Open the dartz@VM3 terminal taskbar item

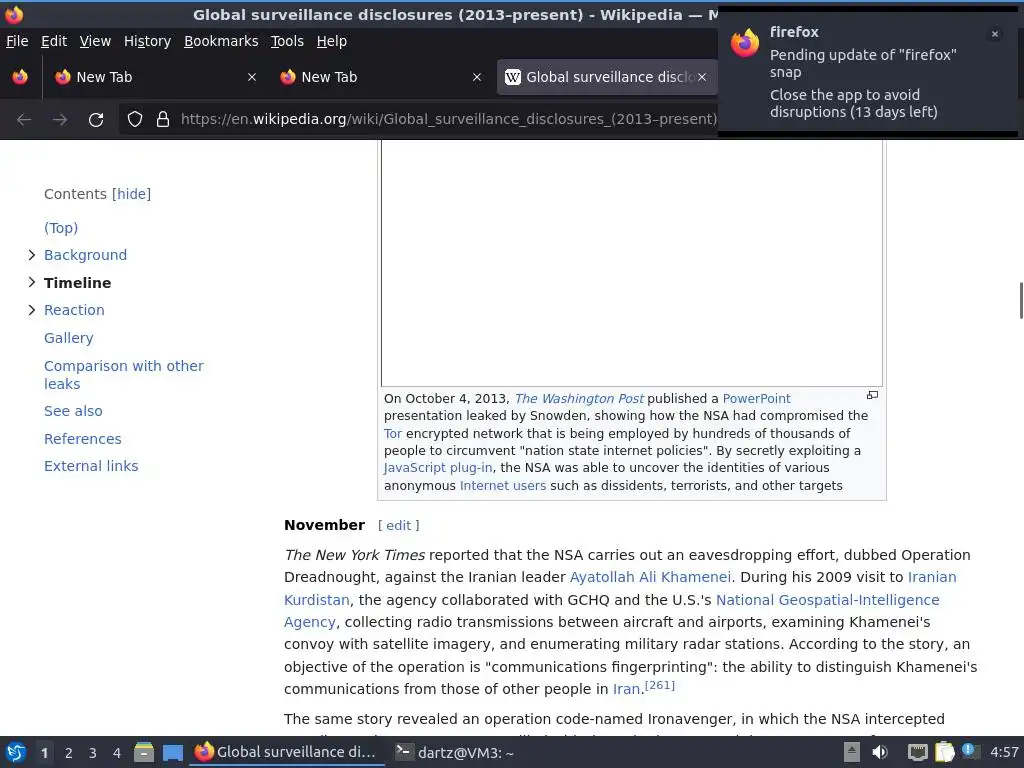pos(455,753)
